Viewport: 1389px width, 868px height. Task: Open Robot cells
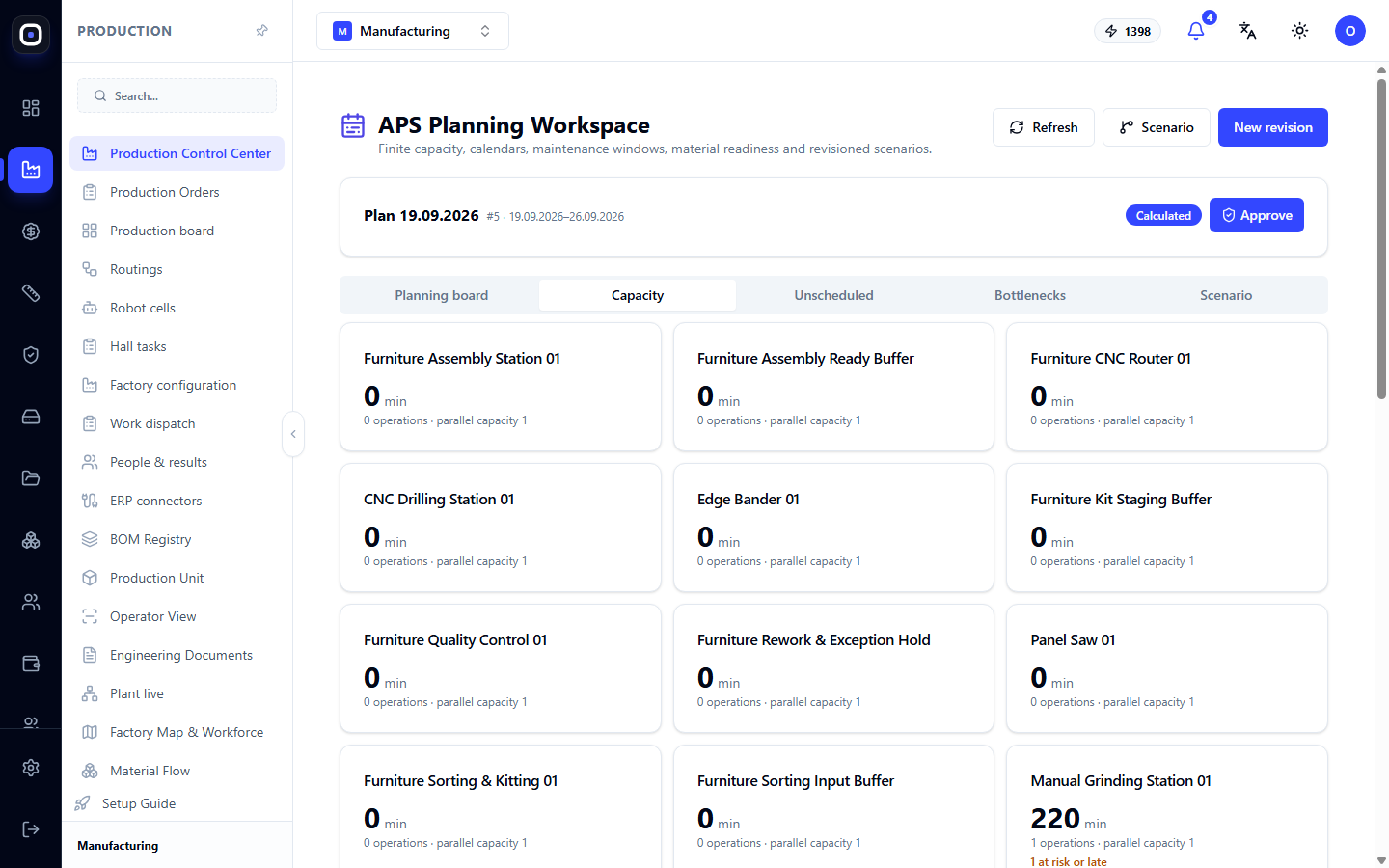pos(177,308)
